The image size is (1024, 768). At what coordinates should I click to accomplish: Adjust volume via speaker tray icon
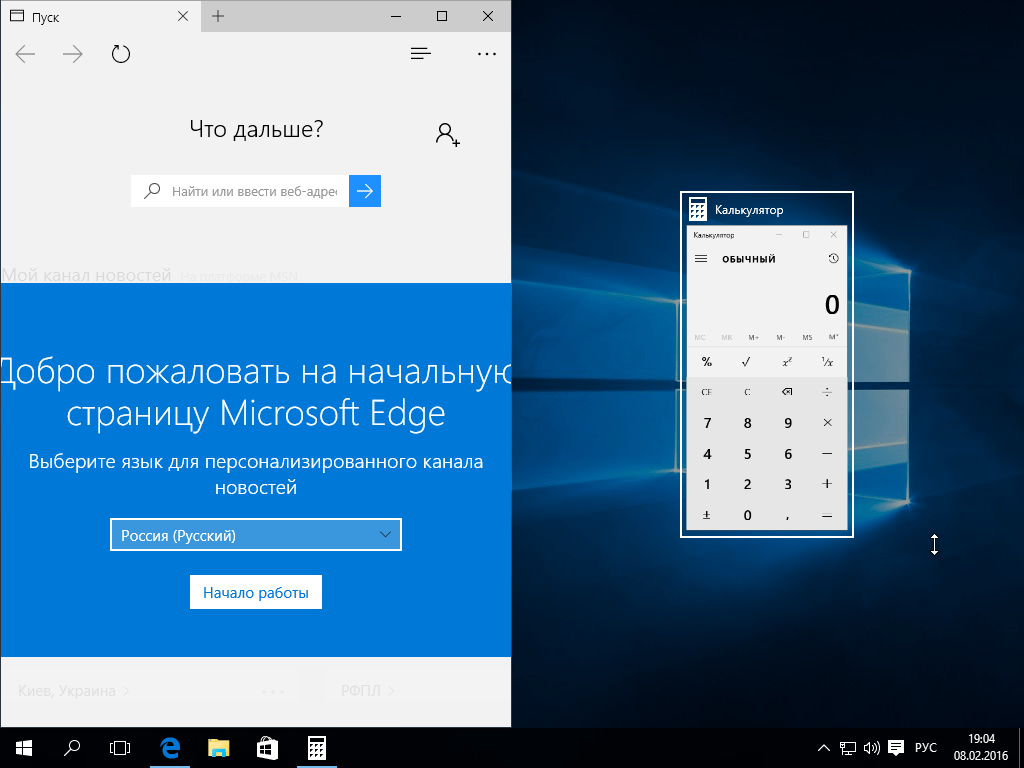pos(871,747)
